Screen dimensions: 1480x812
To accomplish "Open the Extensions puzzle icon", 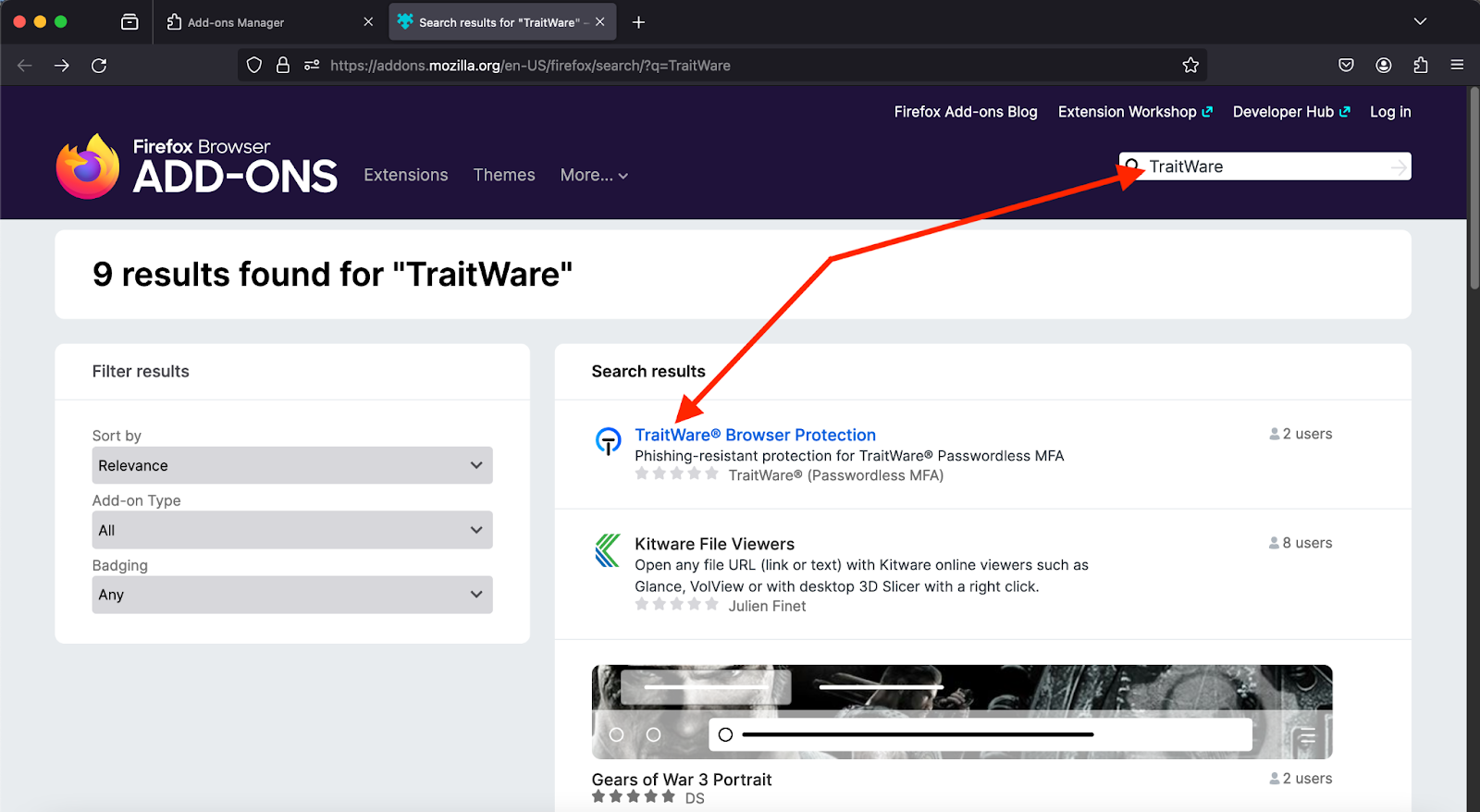I will [x=1421, y=66].
